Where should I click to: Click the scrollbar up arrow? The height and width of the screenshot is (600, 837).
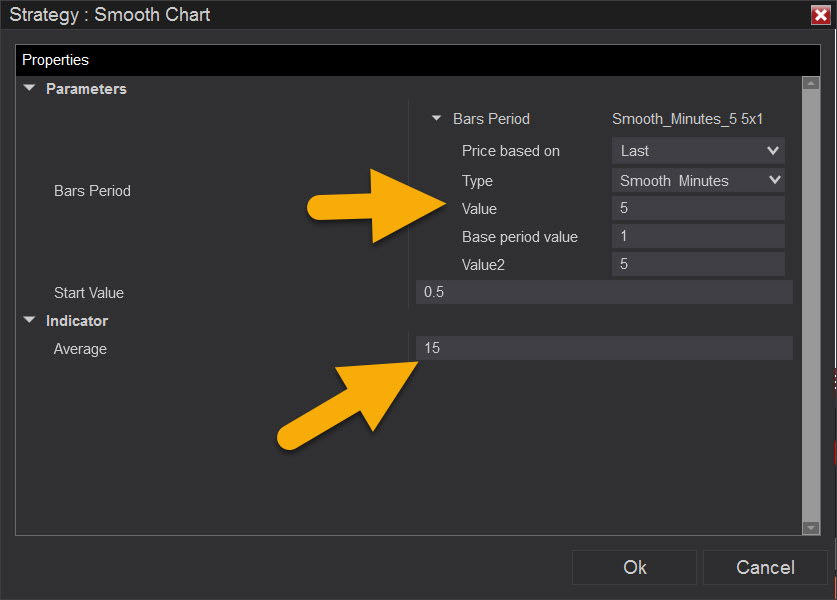pyautogui.click(x=811, y=83)
